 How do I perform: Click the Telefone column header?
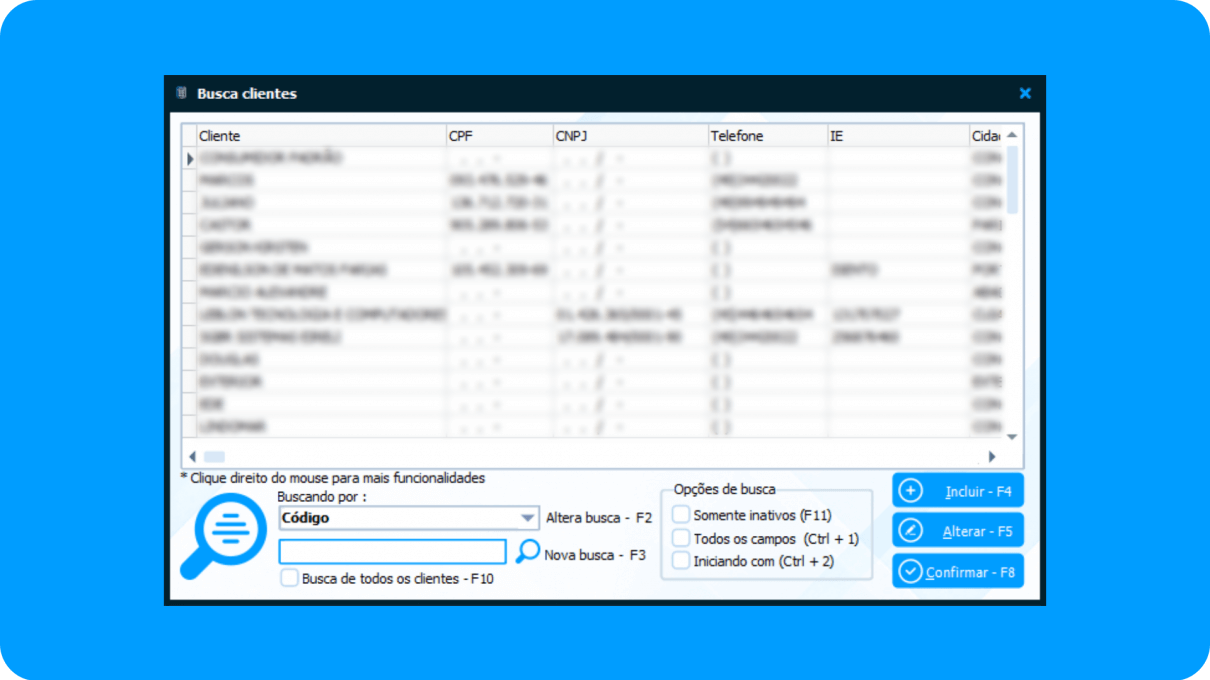(x=766, y=136)
